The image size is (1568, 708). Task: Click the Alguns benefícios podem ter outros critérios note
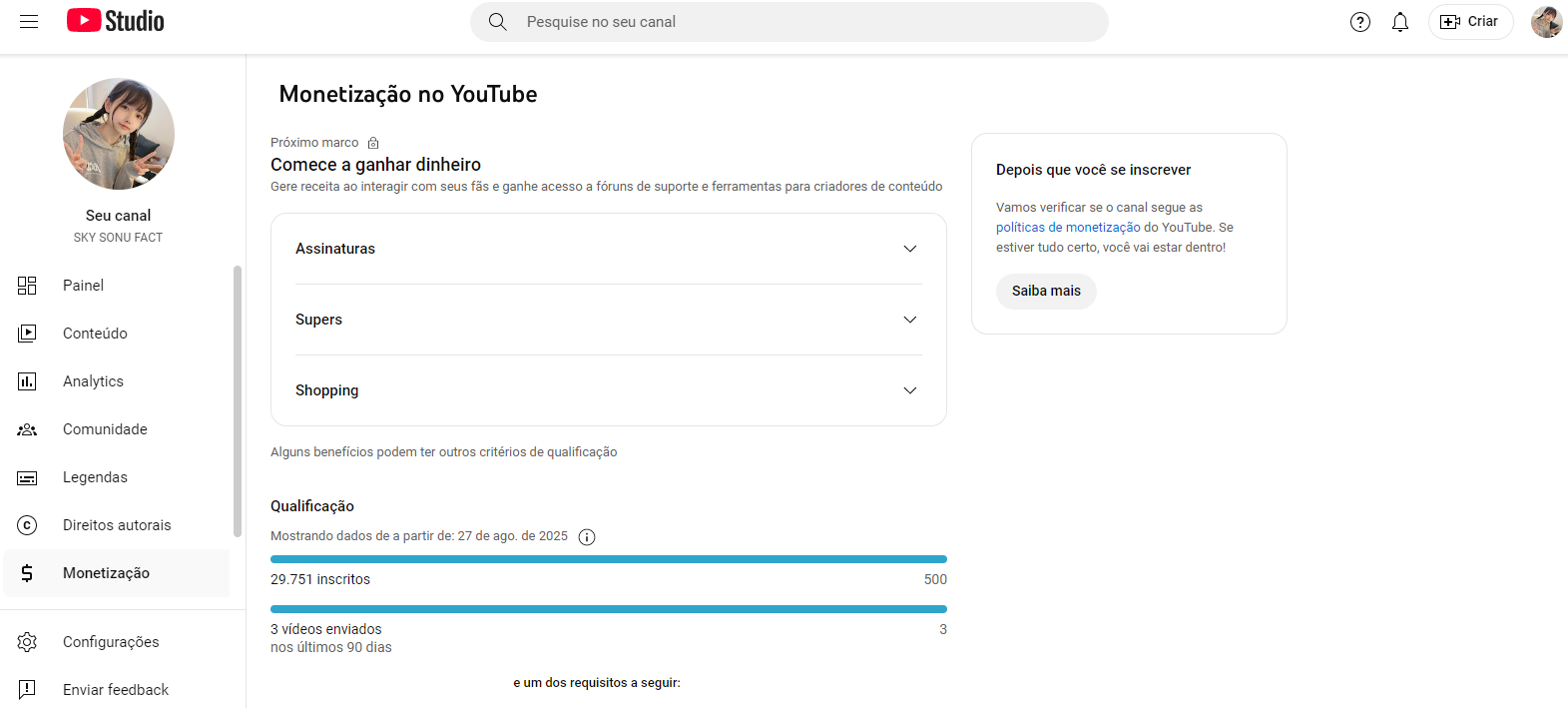click(444, 452)
